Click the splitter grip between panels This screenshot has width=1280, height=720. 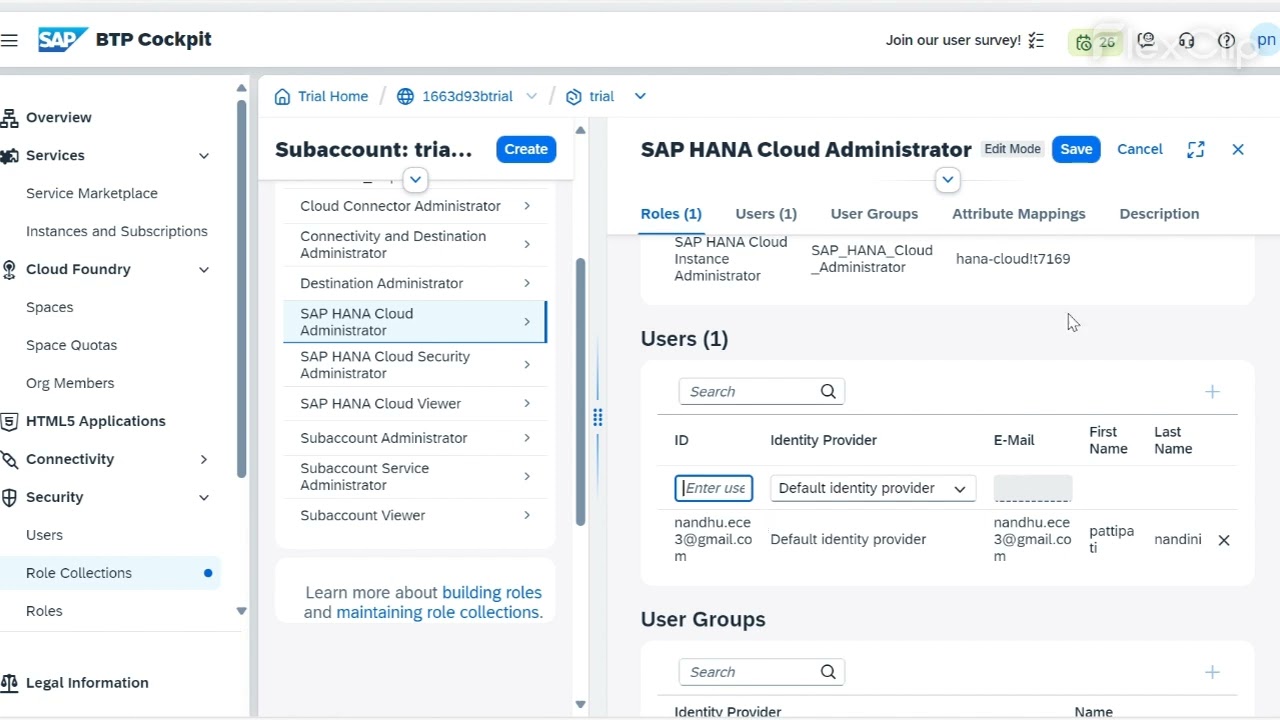(x=597, y=418)
